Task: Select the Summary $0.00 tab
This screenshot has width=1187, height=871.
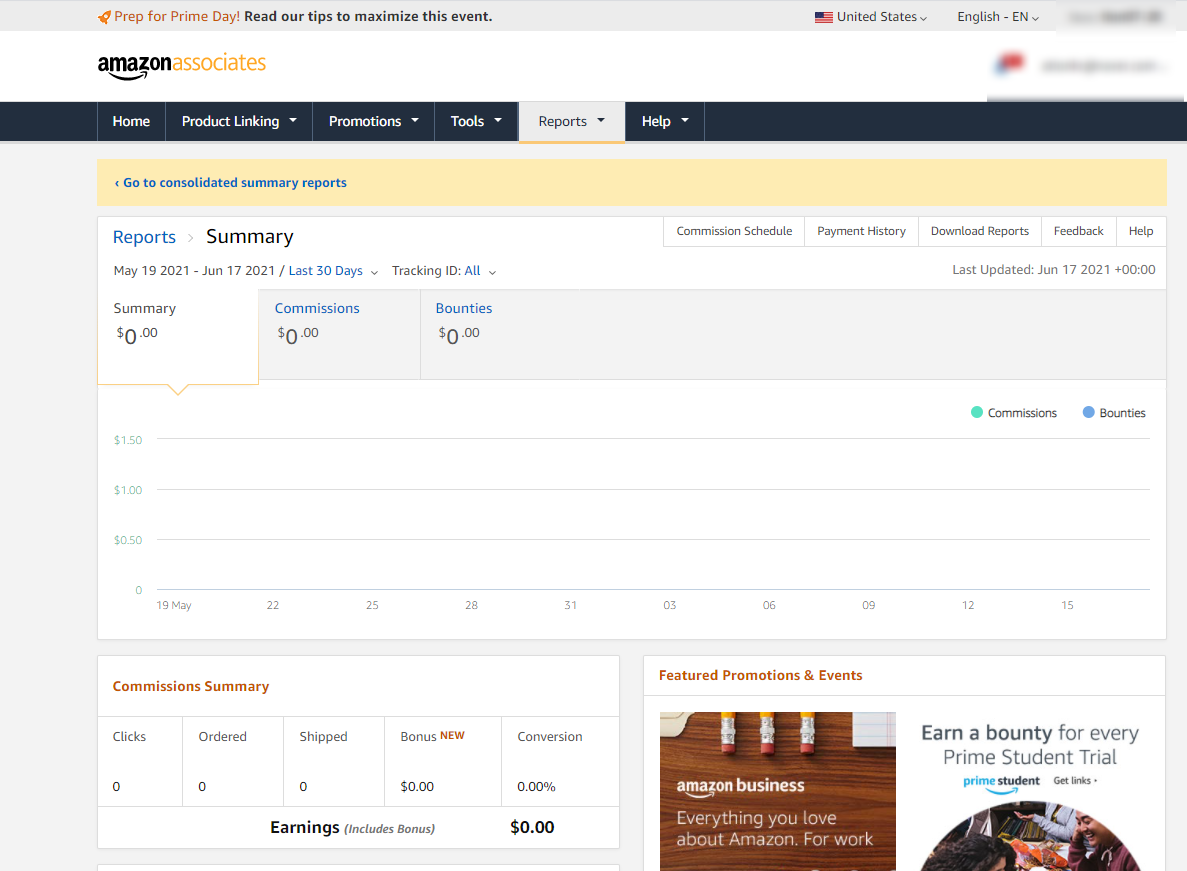Action: point(178,336)
